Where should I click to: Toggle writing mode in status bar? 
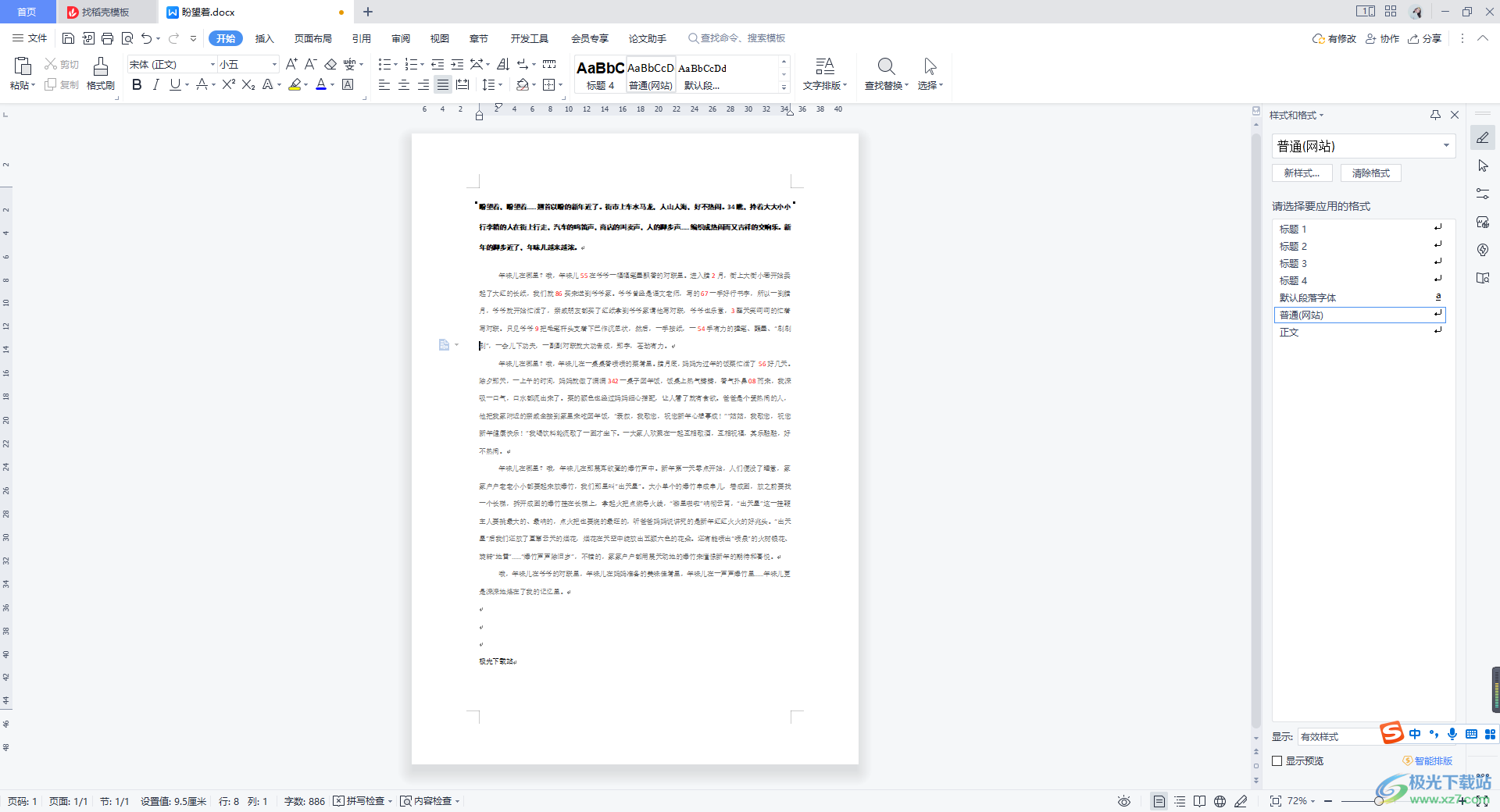point(1241,801)
